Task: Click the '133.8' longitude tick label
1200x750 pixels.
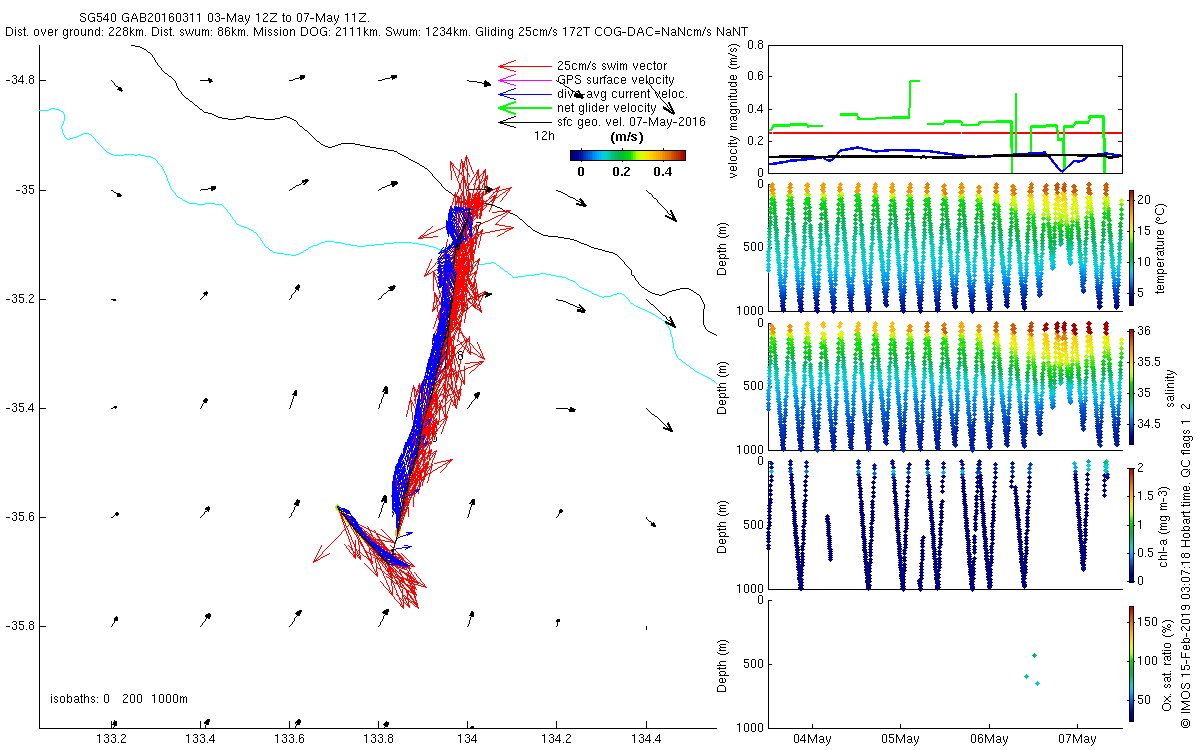Action: [x=378, y=739]
